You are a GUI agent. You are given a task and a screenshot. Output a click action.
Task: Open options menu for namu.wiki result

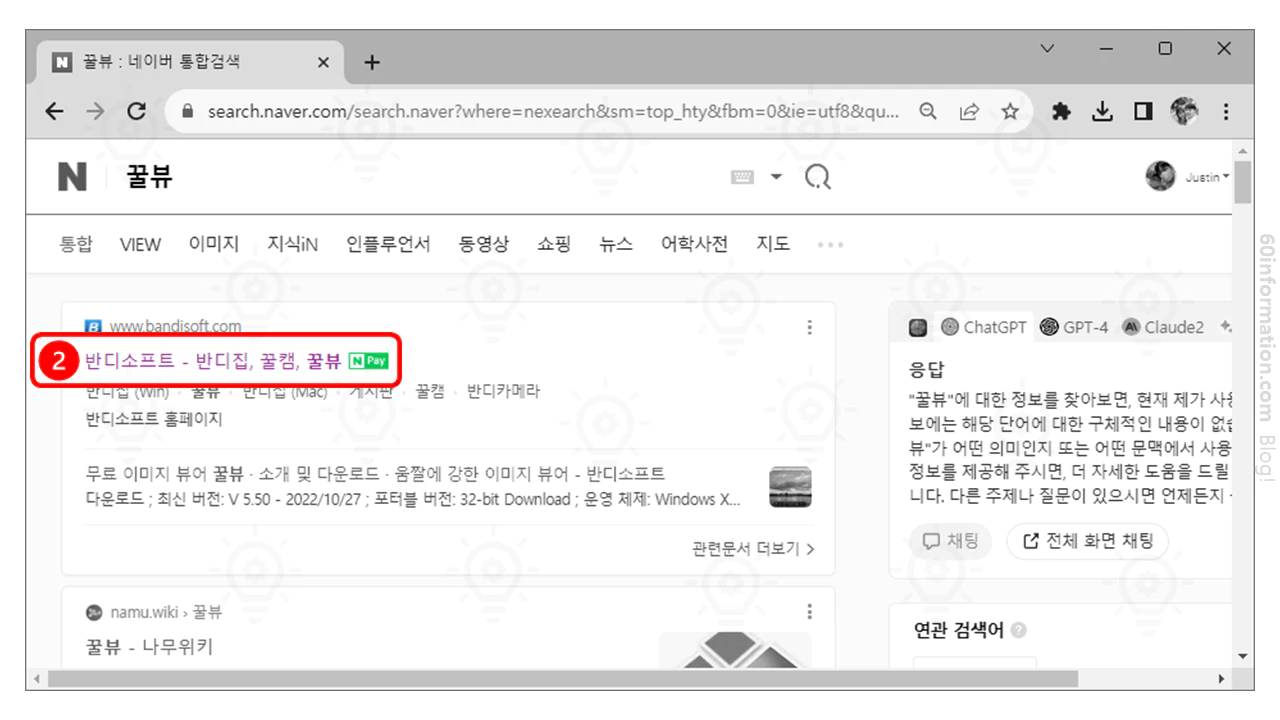tap(809, 612)
